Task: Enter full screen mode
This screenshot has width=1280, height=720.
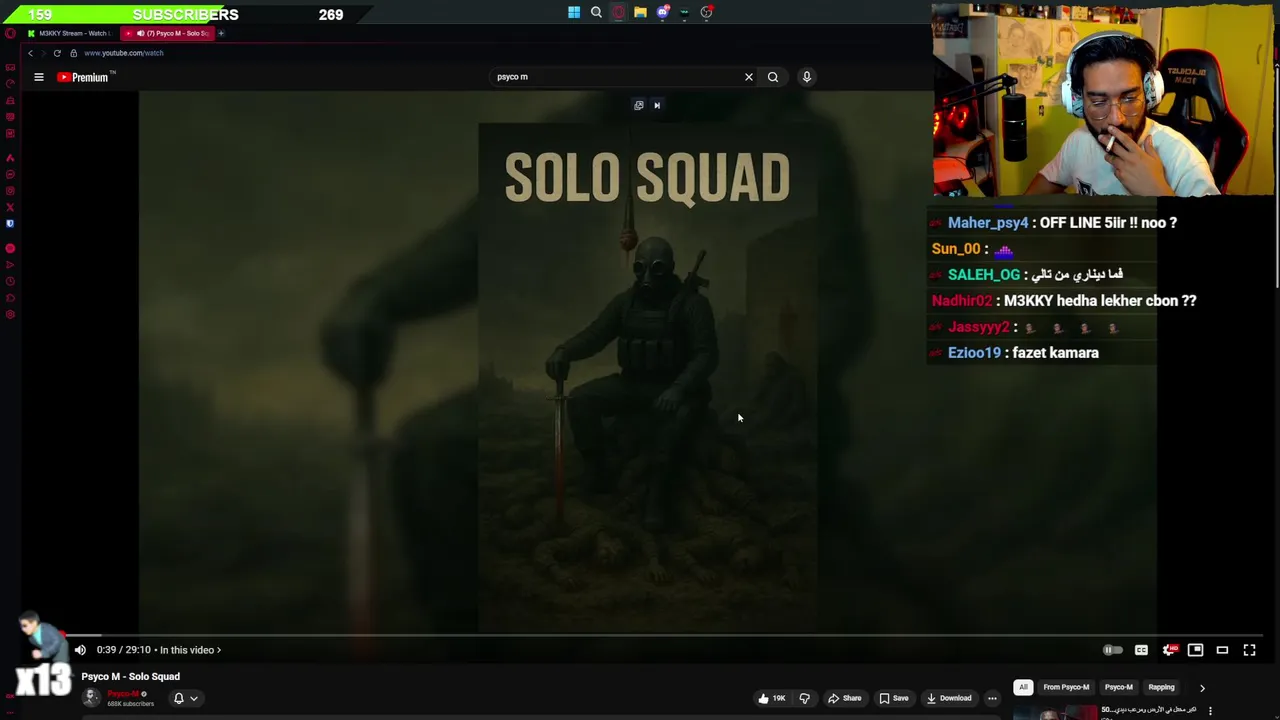Action: click(x=1249, y=650)
